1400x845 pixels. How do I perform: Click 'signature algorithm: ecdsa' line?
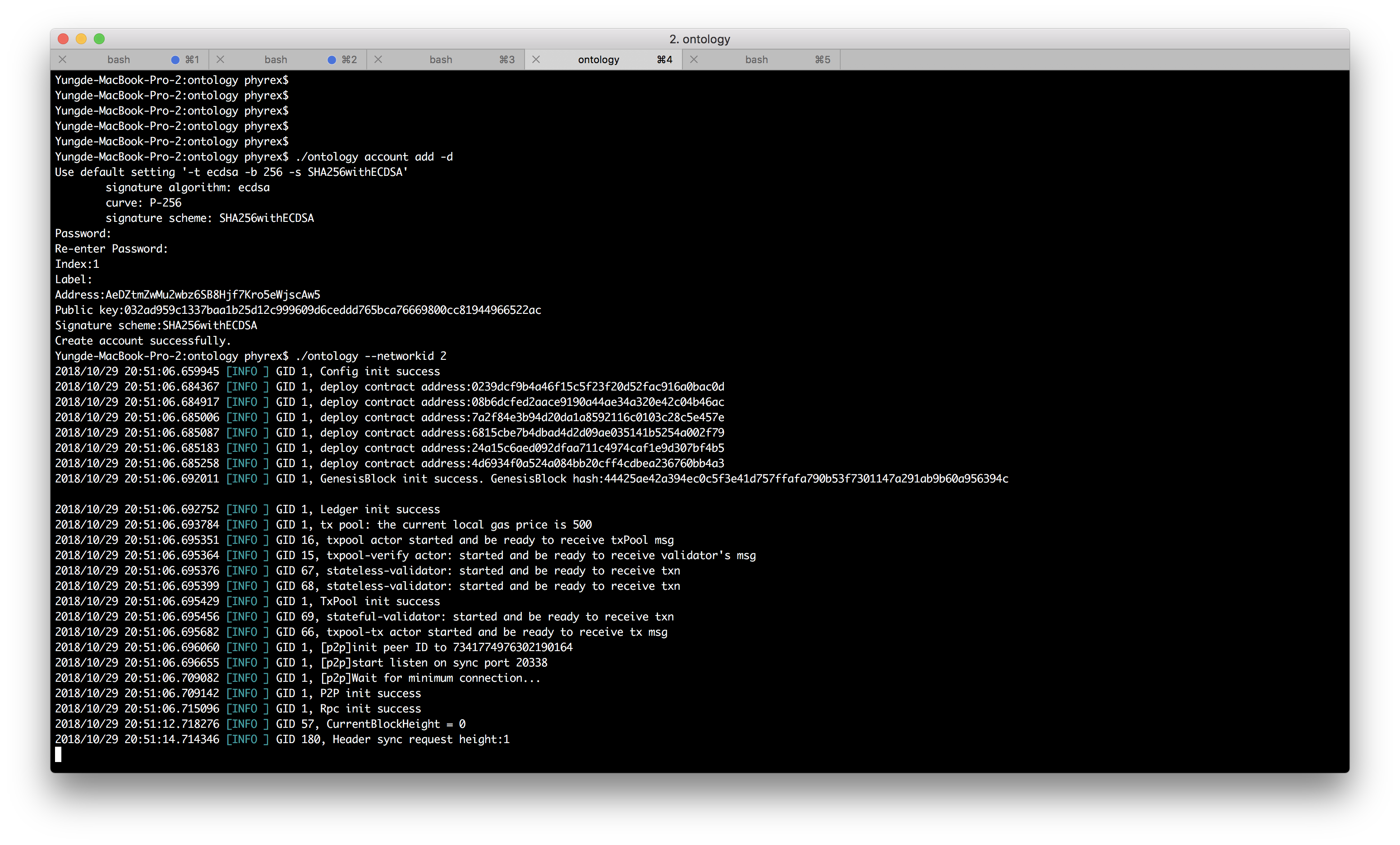[188, 188]
